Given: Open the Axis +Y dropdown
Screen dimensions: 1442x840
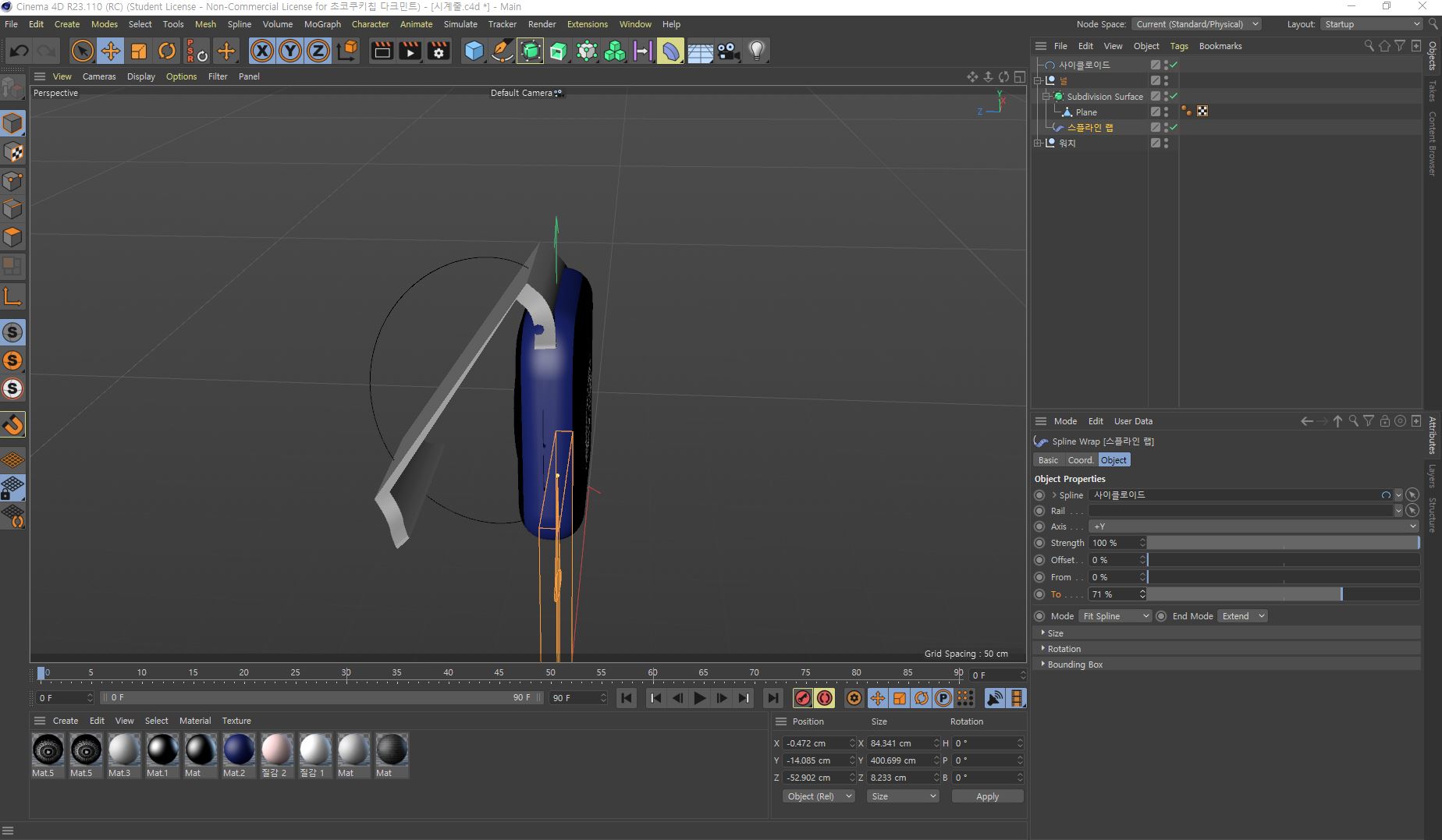Looking at the screenshot, I should (x=1253, y=526).
